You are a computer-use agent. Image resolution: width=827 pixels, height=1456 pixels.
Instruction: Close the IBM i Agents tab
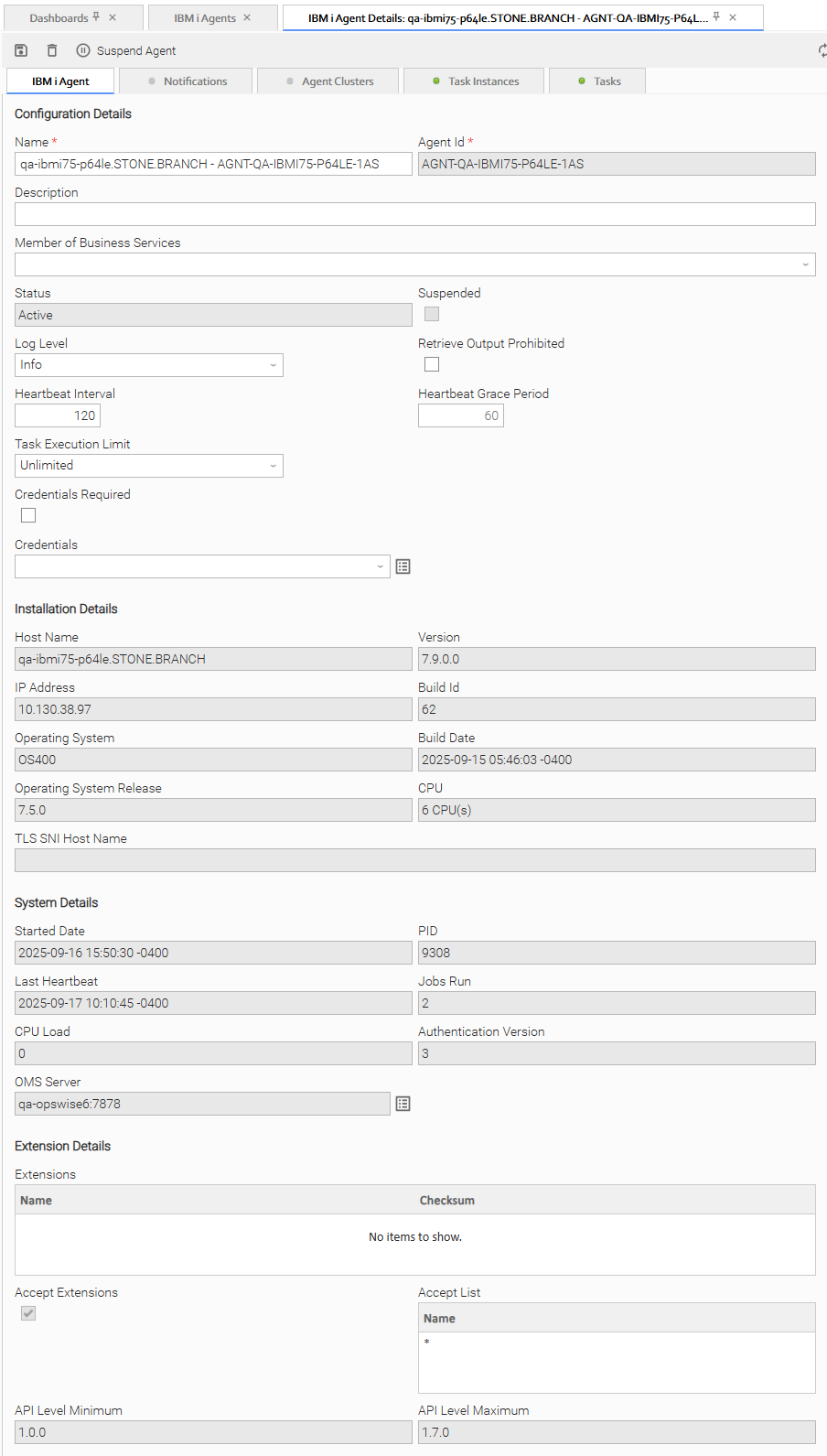(247, 17)
